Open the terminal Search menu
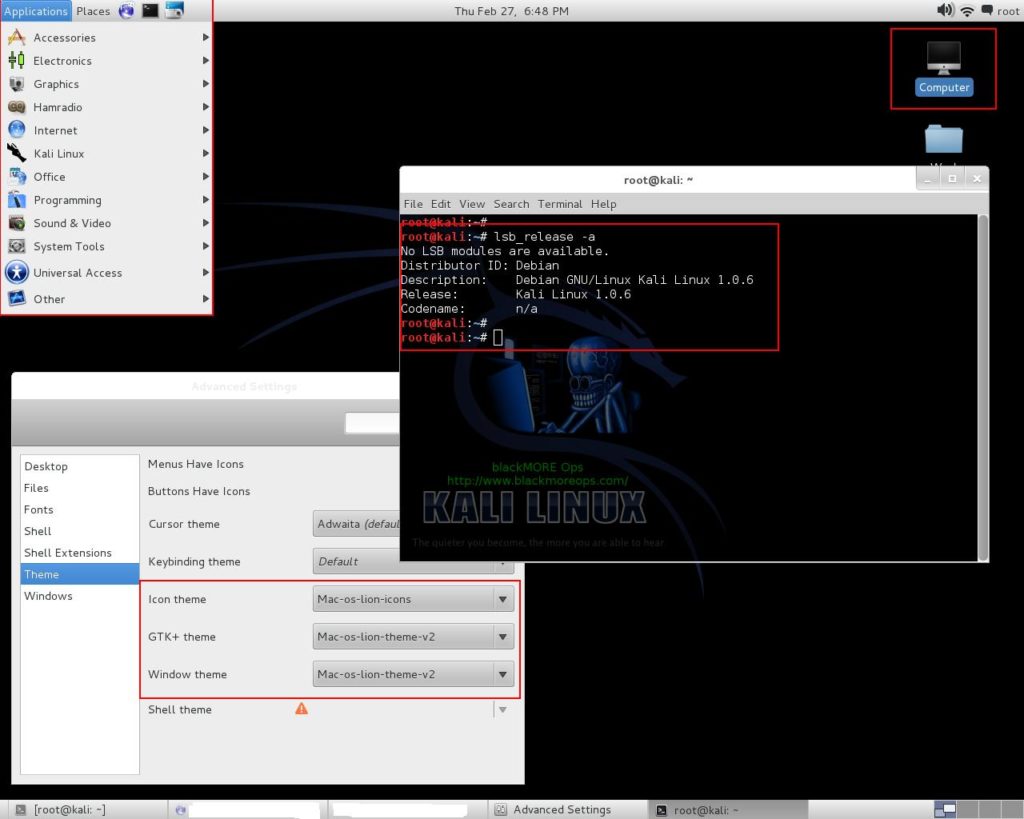Viewport: 1024px width, 819px height. click(511, 204)
